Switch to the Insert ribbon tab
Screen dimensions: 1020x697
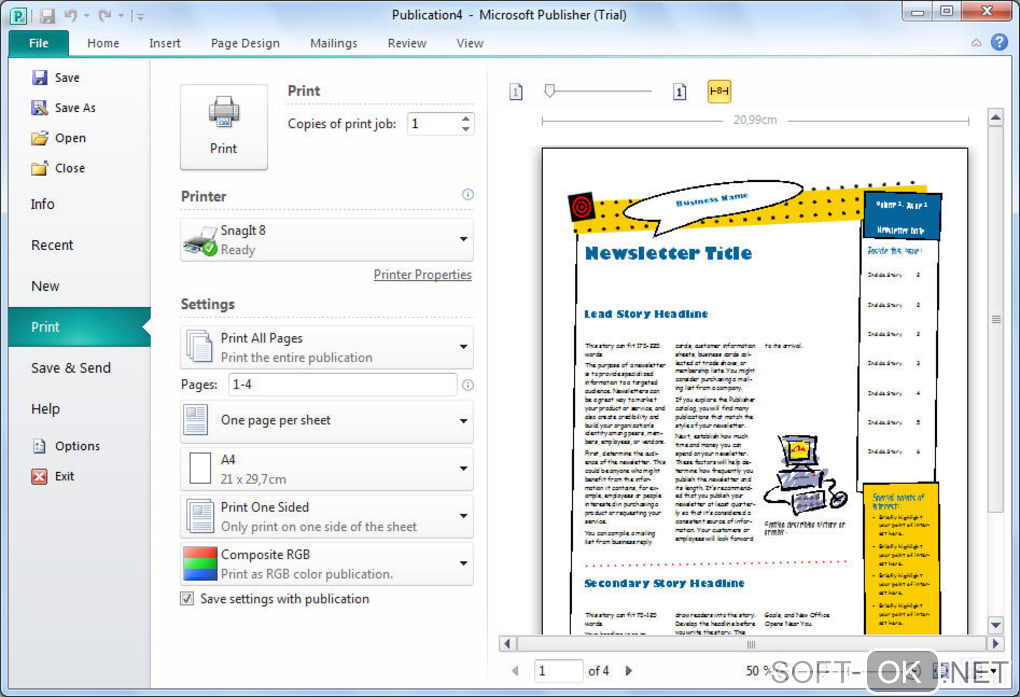[165, 43]
